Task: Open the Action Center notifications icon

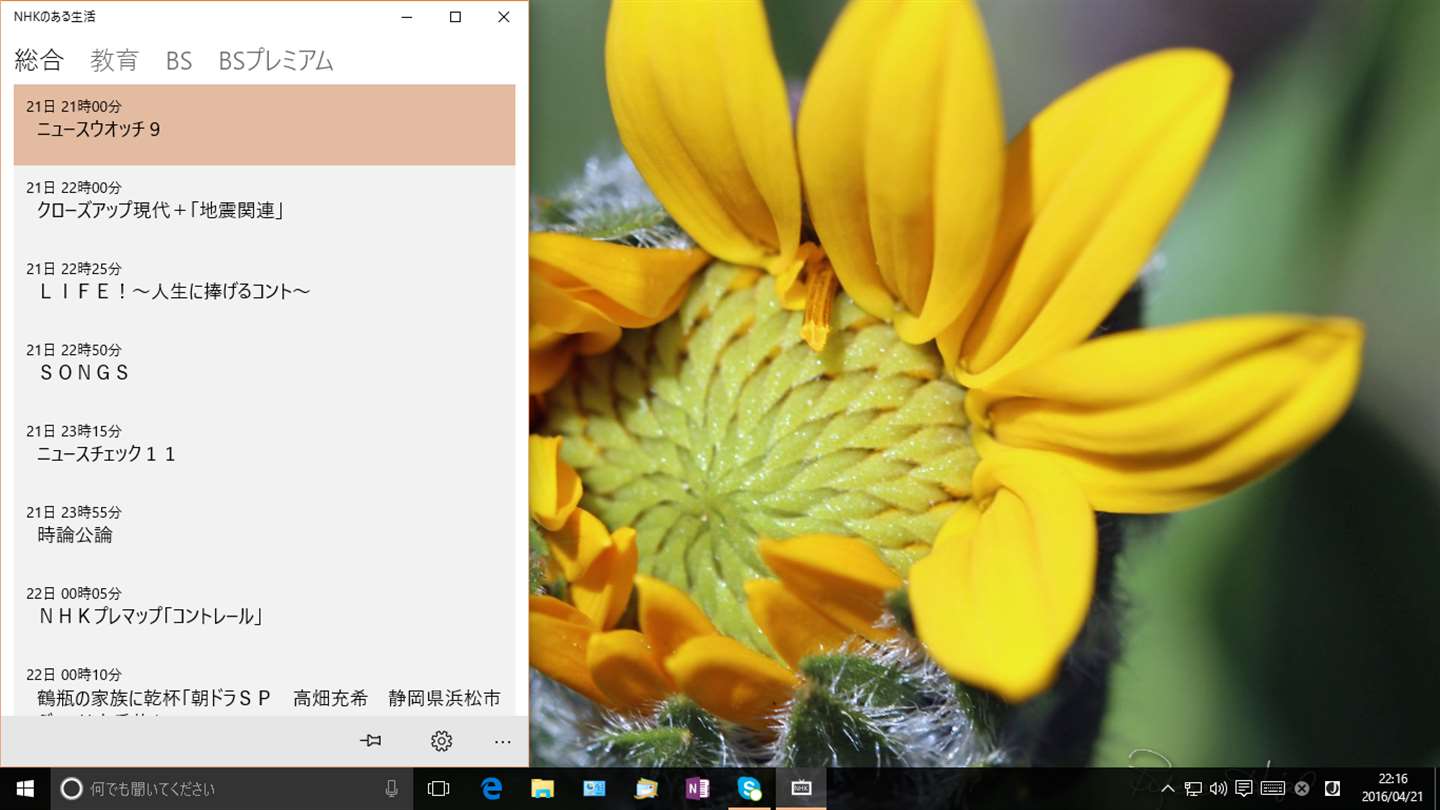Action: (x=1244, y=789)
